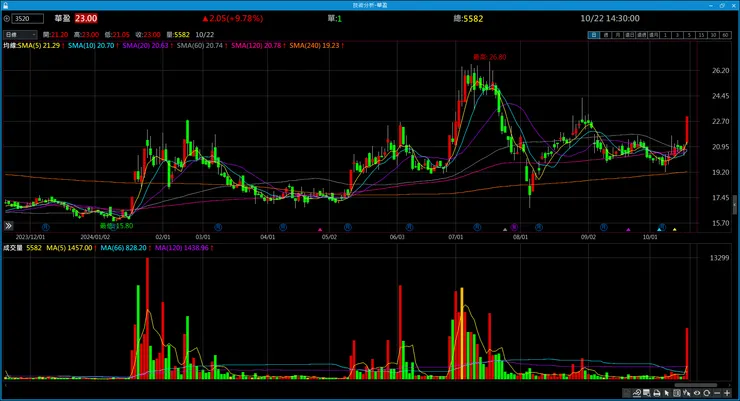Viewport: 740px width, 401px height.
Task: Click the month marker right of 05/02
Action: pos(348,227)
